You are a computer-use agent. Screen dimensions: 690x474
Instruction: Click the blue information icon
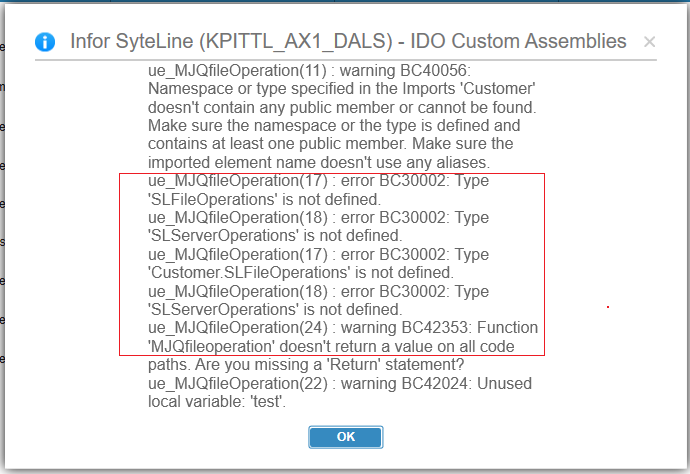click(x=45, y=42)
